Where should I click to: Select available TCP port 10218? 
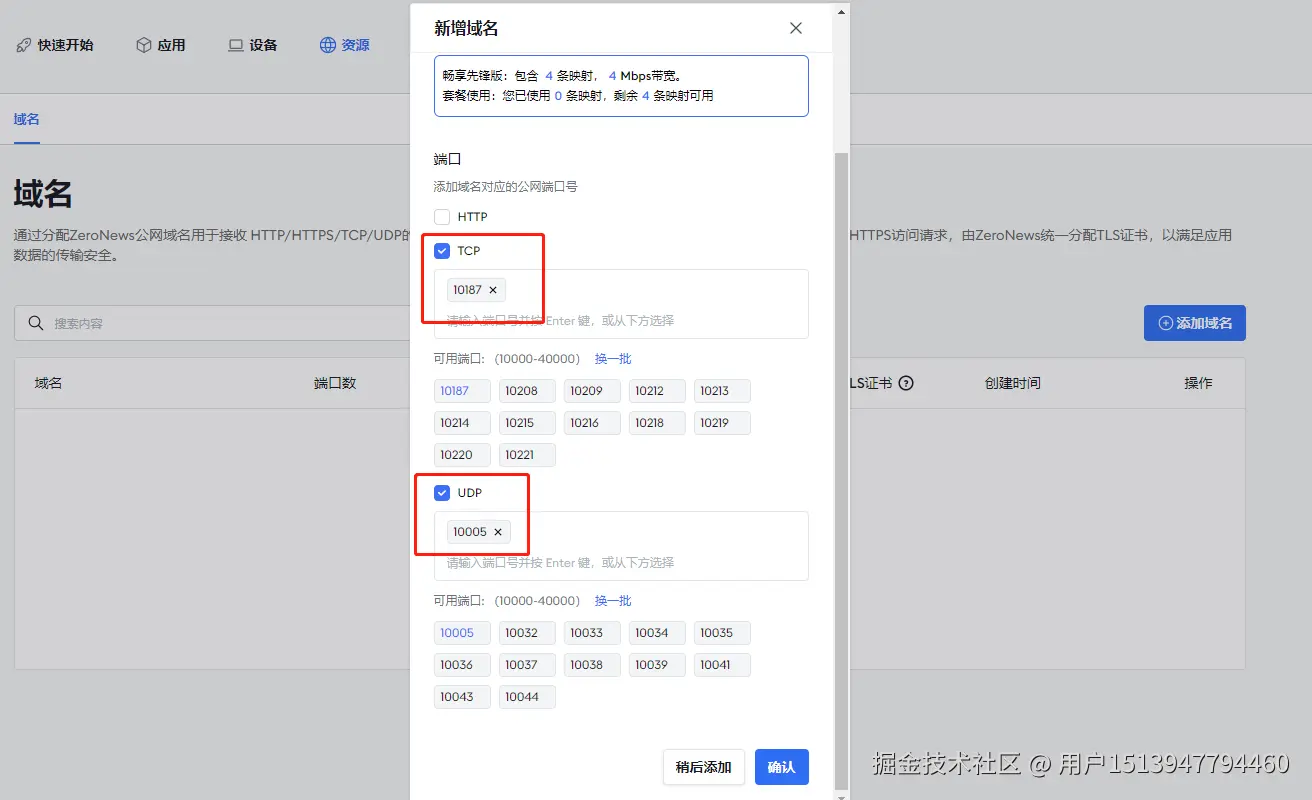(x=657, y=423)
